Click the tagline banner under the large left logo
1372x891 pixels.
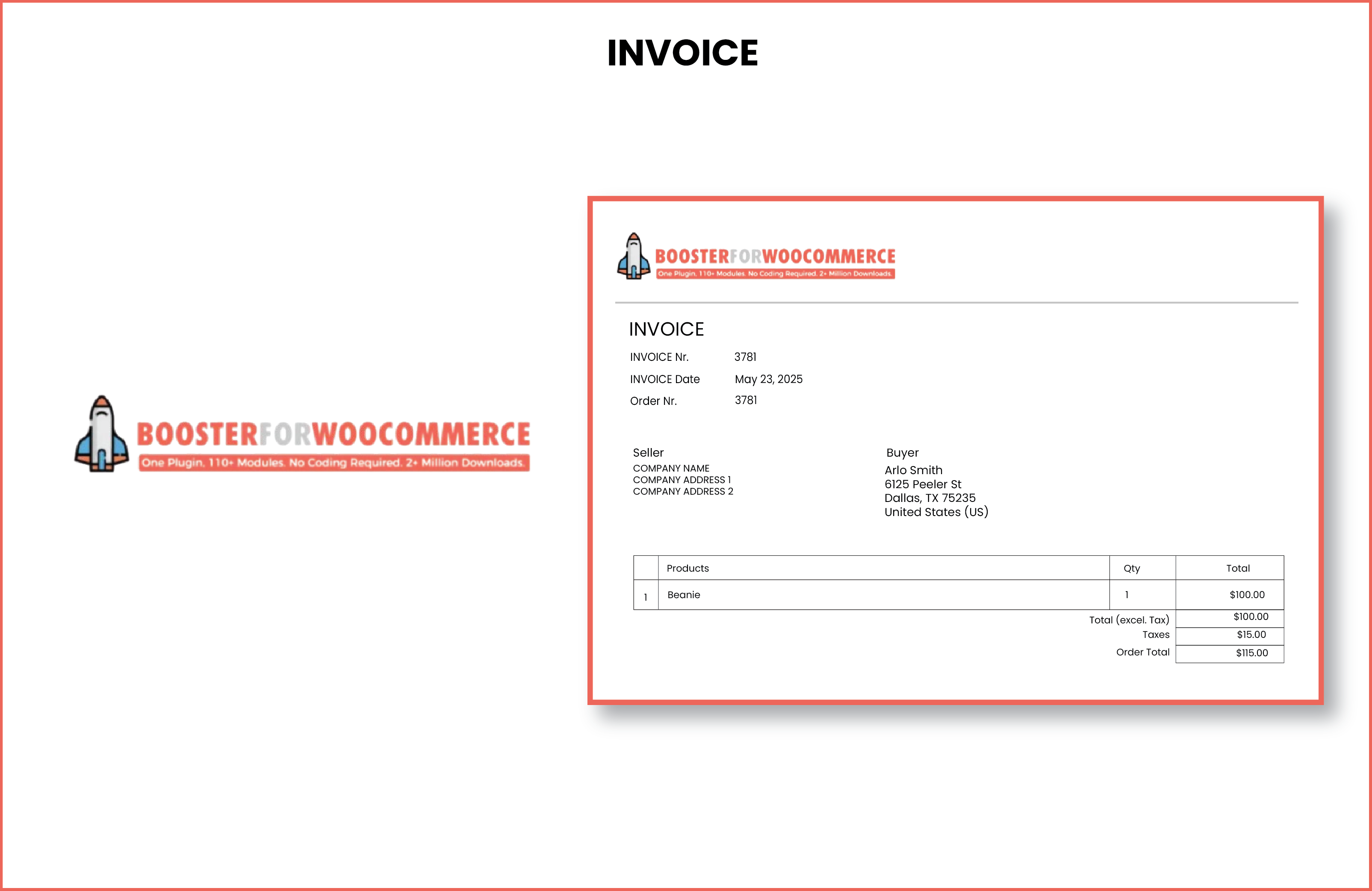click(334, 463)
